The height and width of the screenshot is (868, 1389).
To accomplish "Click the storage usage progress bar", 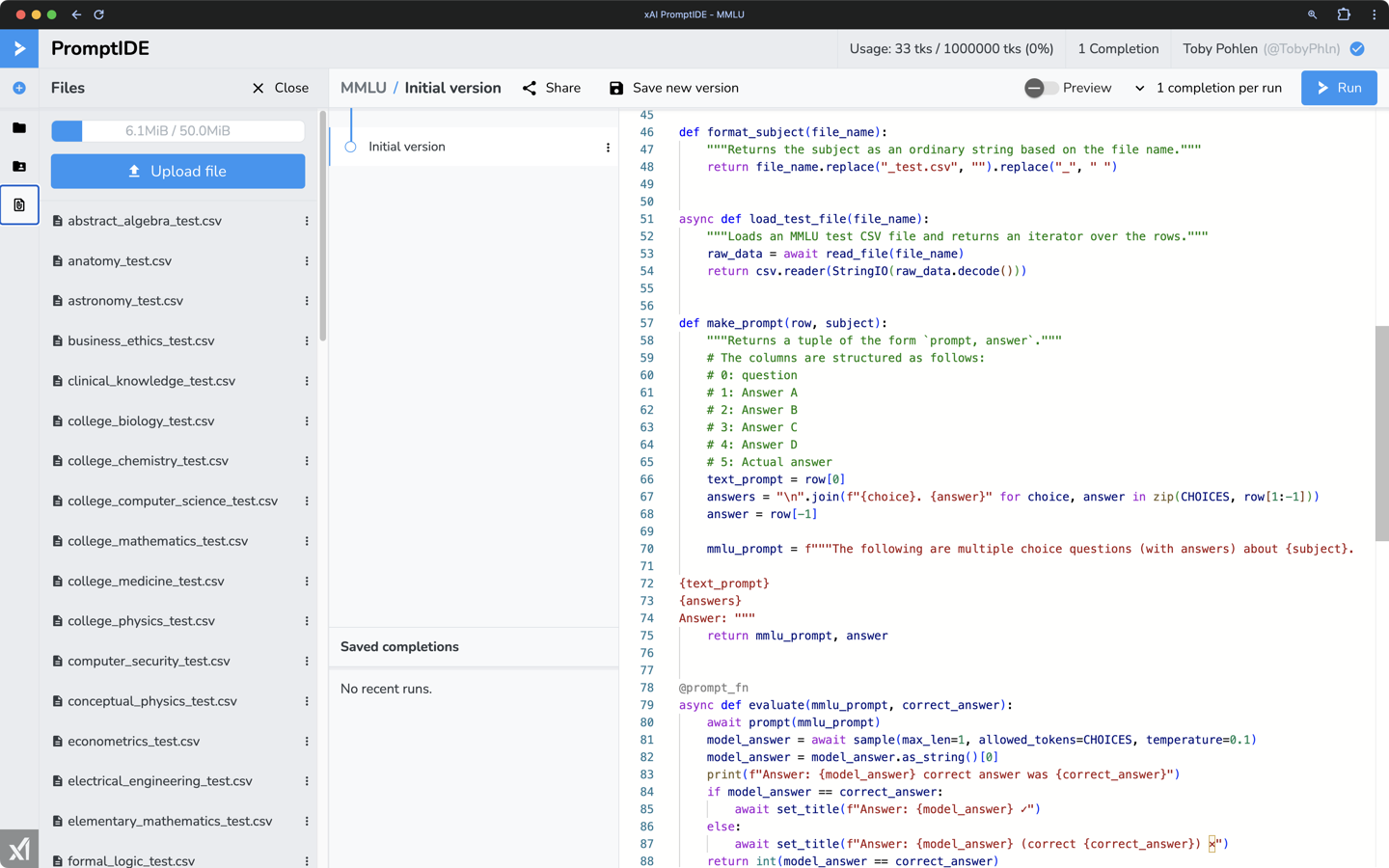I will point(177,131).
